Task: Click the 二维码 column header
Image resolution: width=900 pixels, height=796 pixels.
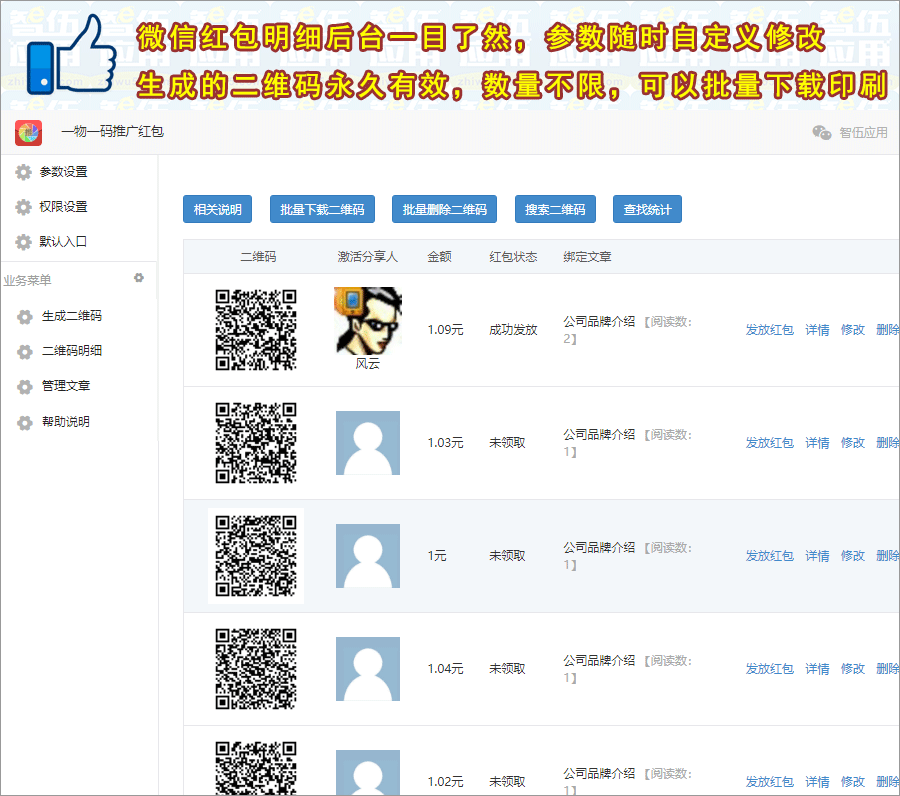Action: click(x=258, y=257)
